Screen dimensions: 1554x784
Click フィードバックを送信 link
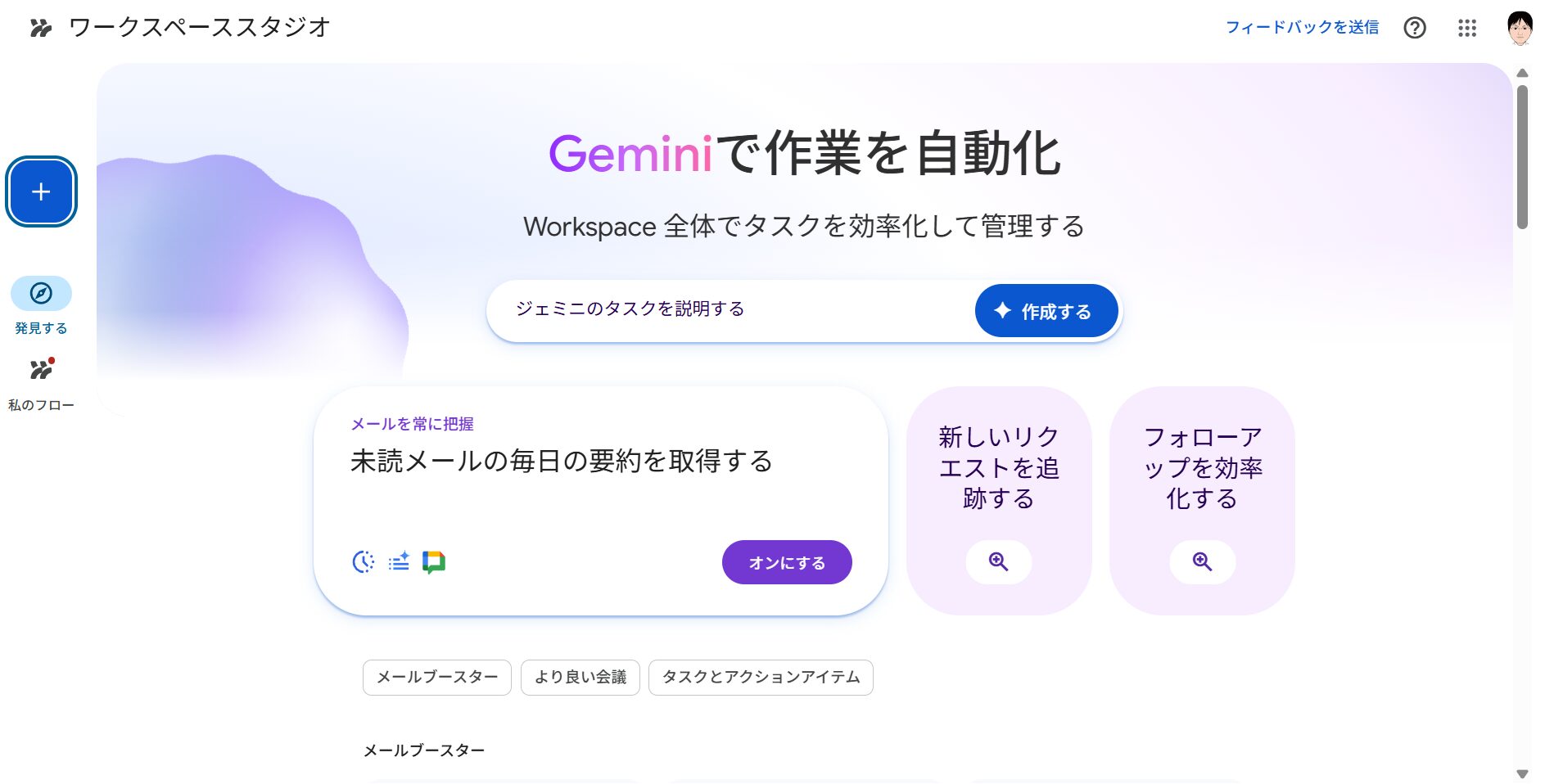(x=1302, y=28)
